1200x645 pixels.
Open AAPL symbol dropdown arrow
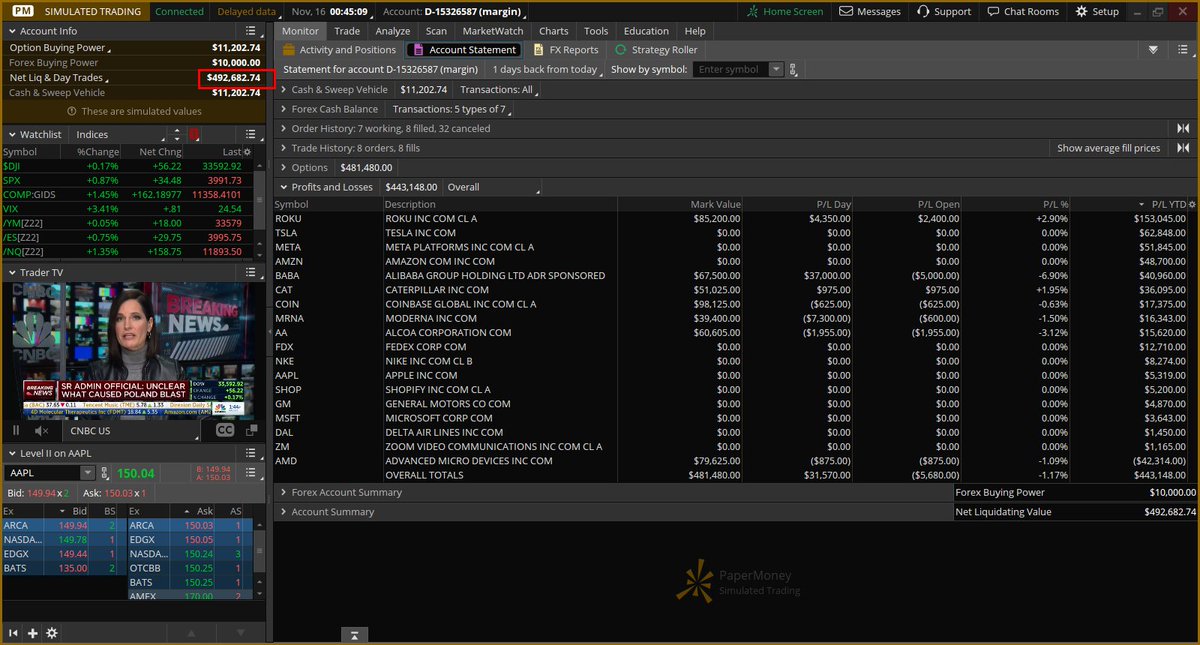tap(87, 473)
